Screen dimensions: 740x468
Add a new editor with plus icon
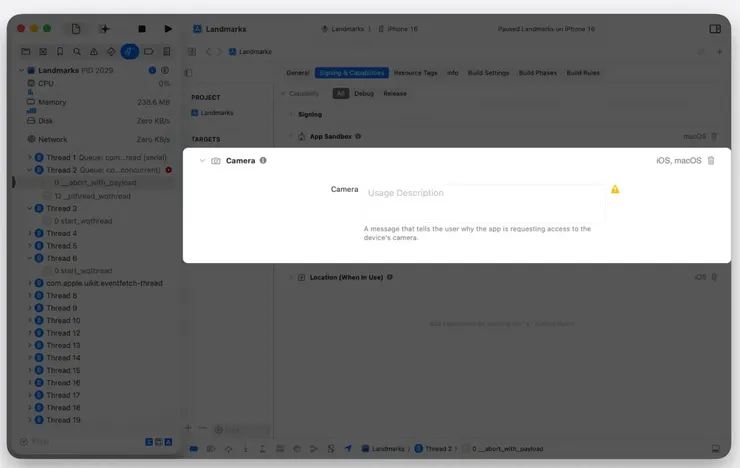point(719,51)
